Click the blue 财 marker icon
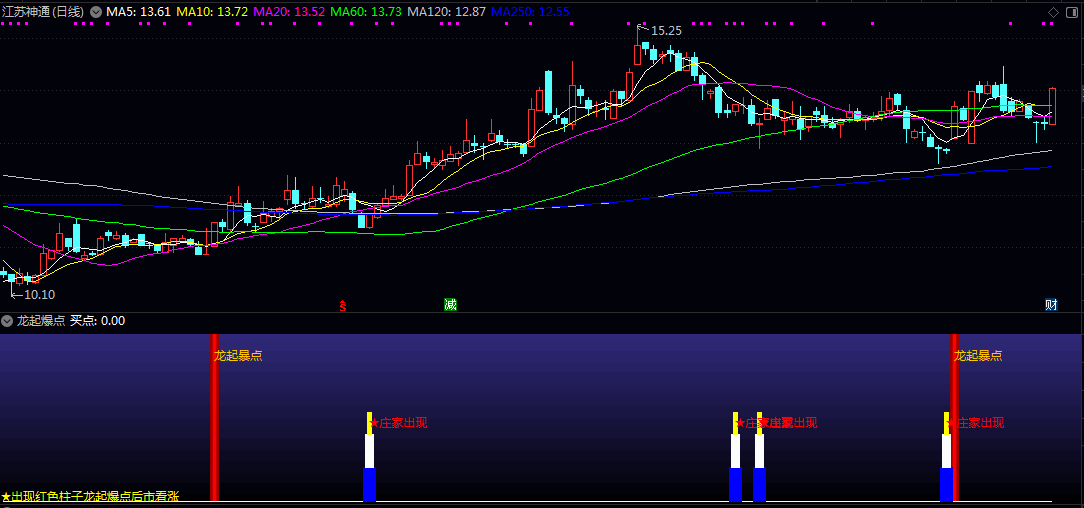Image resolution: width=1084 pixels, height=508 pixels. pos(1051,305)
